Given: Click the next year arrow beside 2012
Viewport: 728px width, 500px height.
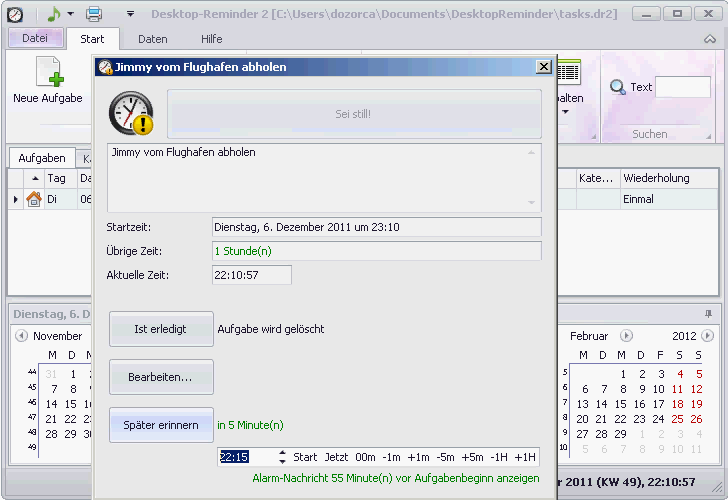Looking at the screenshot, I should (x=707, y=335).
